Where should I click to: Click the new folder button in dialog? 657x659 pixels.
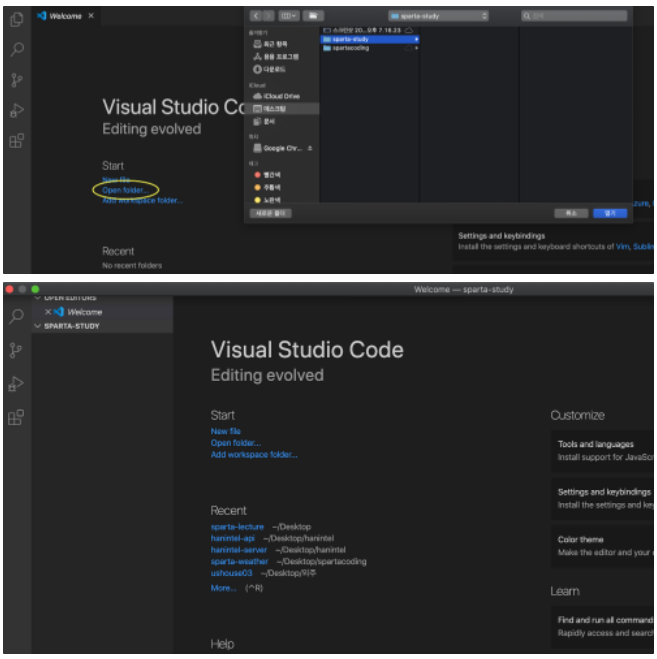coord(271,214)
